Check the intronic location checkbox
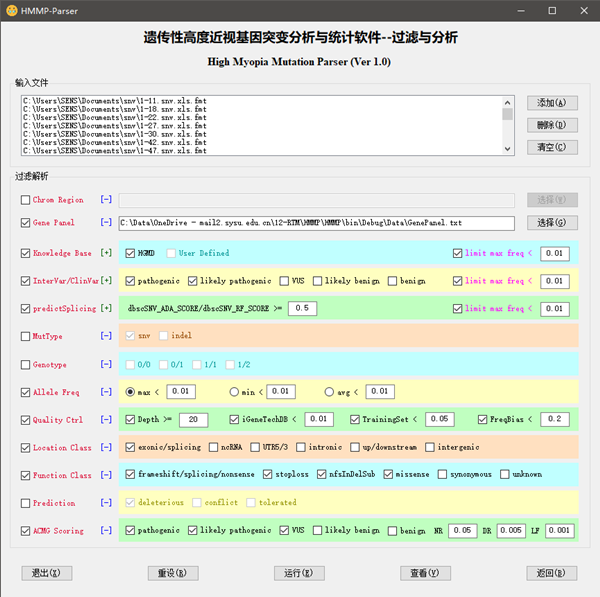Viewport: 600px width, 597px height. tap(301, 447)
